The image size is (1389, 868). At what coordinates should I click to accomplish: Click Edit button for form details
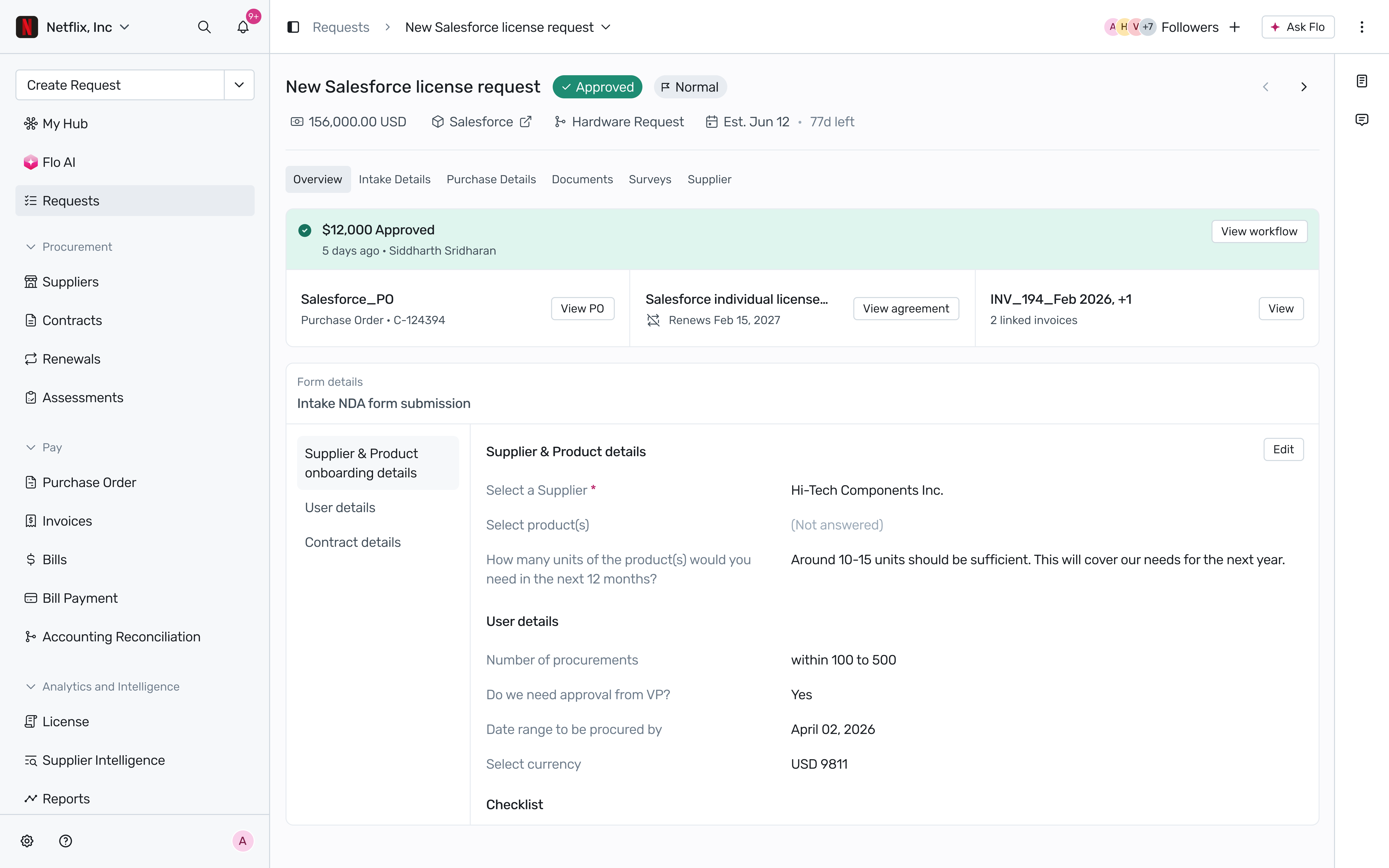(1283, 449)
